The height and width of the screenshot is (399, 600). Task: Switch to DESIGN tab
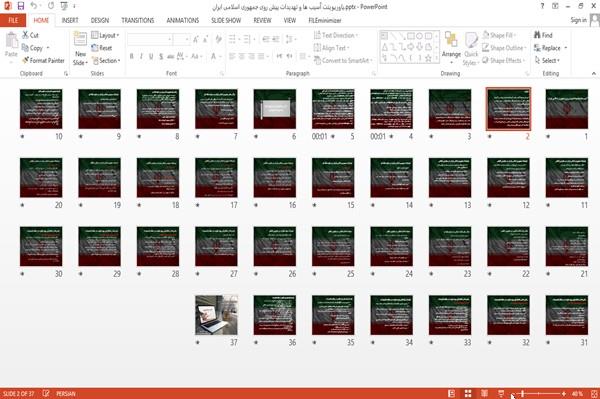pyautogui.click(x=100, y=20)
